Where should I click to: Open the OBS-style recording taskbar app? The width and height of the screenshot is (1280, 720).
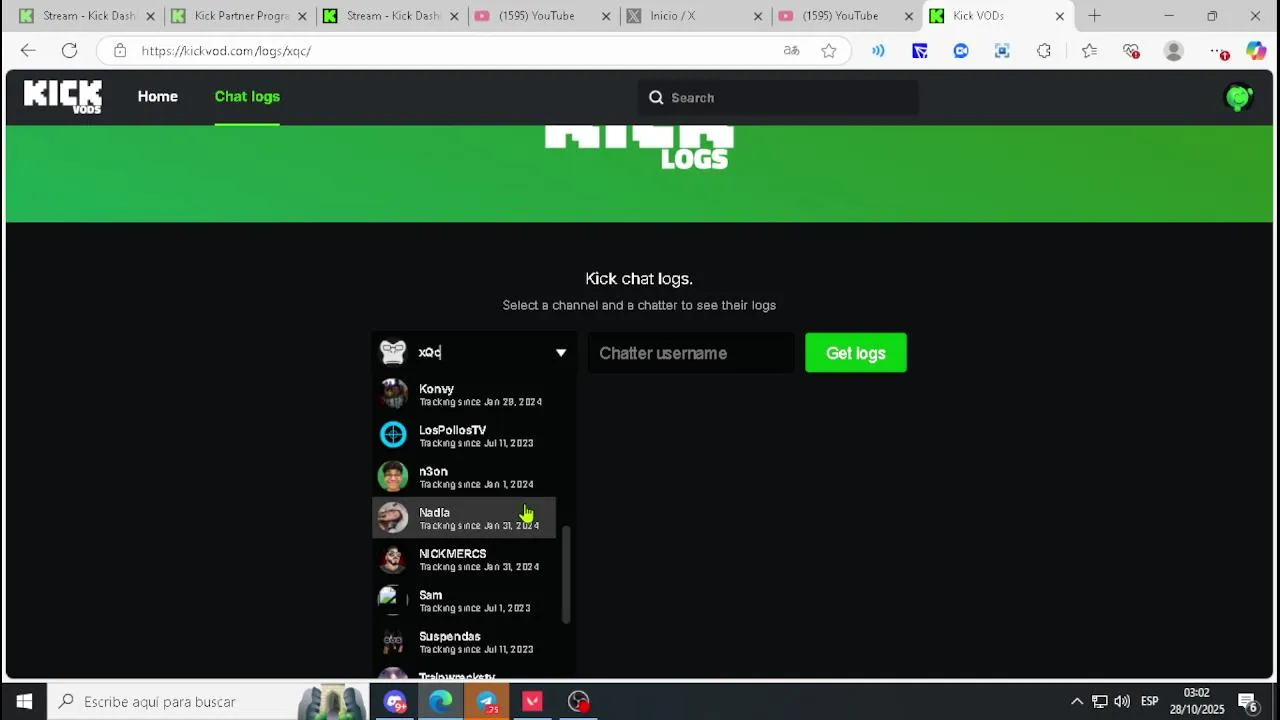click(x=579, y=702)
